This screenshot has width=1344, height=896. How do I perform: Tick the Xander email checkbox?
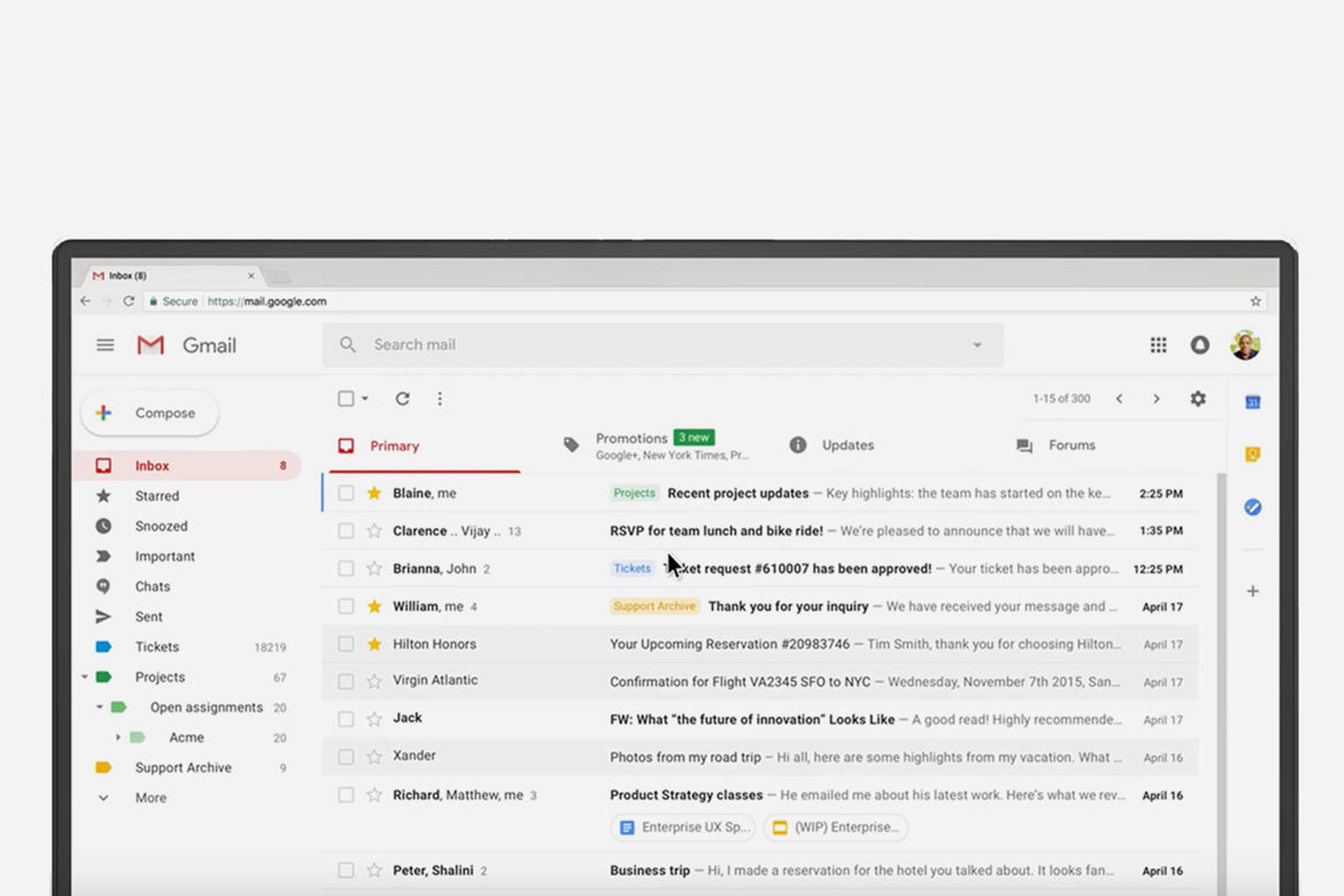click(x=346, y=757)
